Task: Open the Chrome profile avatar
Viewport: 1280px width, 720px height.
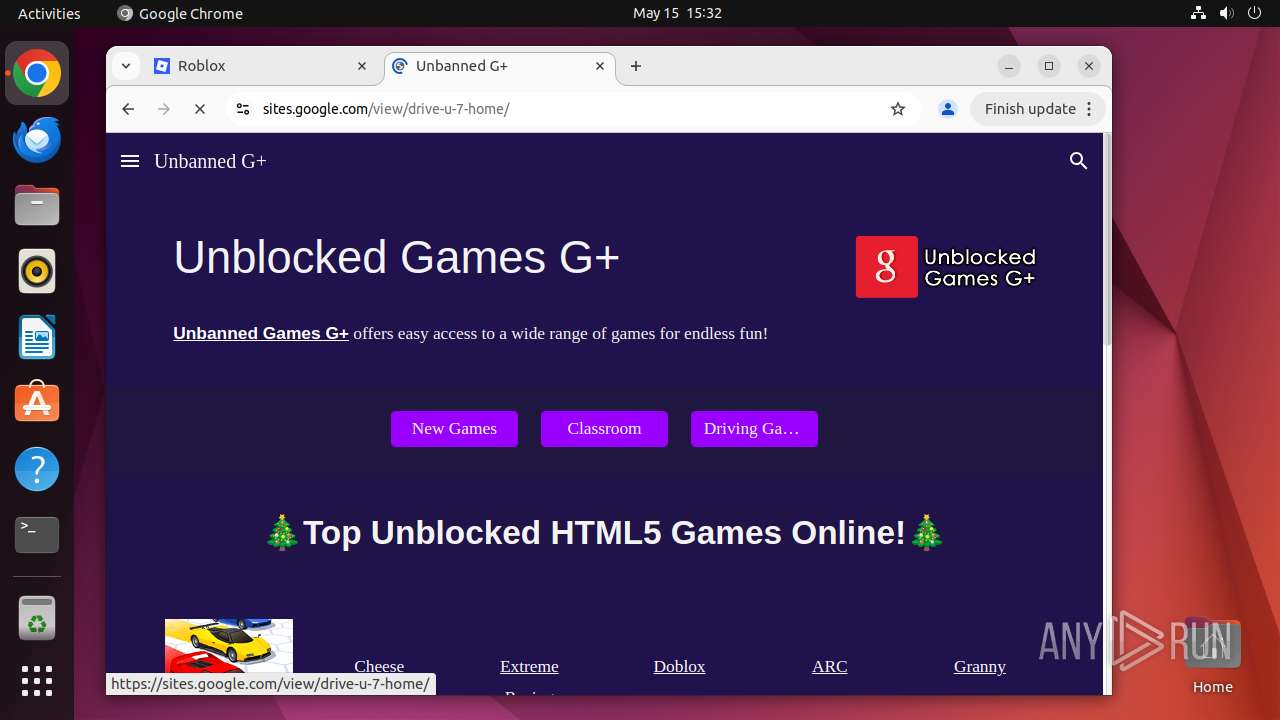Action: (x=948, y=109)
